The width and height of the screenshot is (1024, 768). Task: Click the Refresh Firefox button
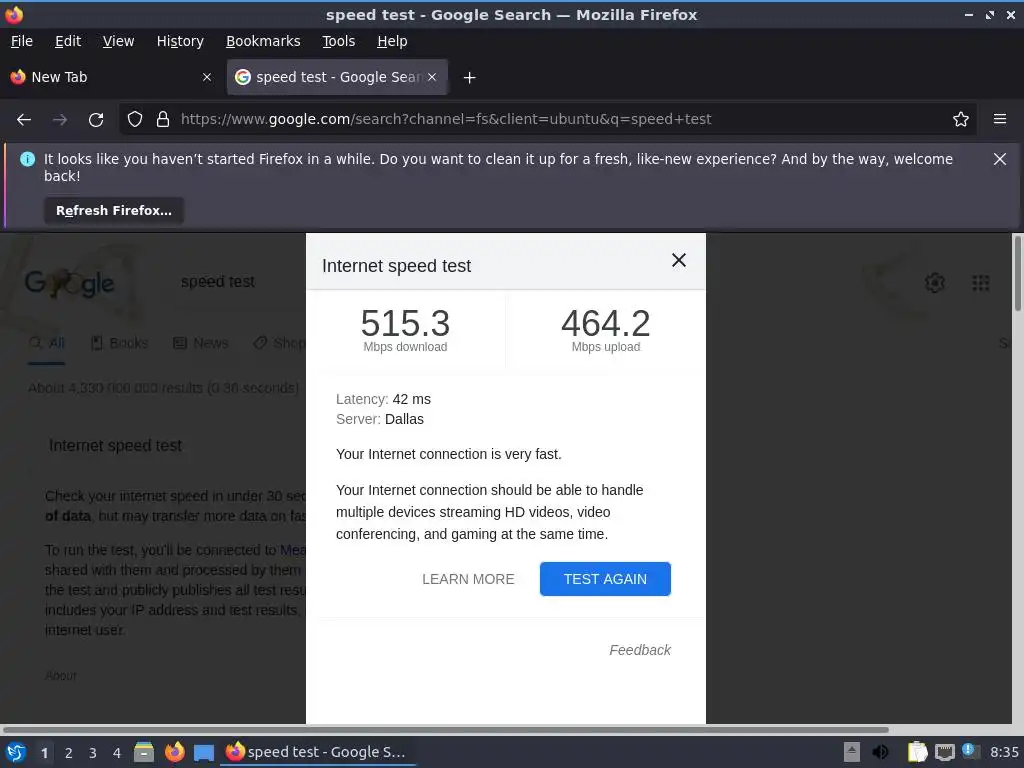click(x=114, y=211)
